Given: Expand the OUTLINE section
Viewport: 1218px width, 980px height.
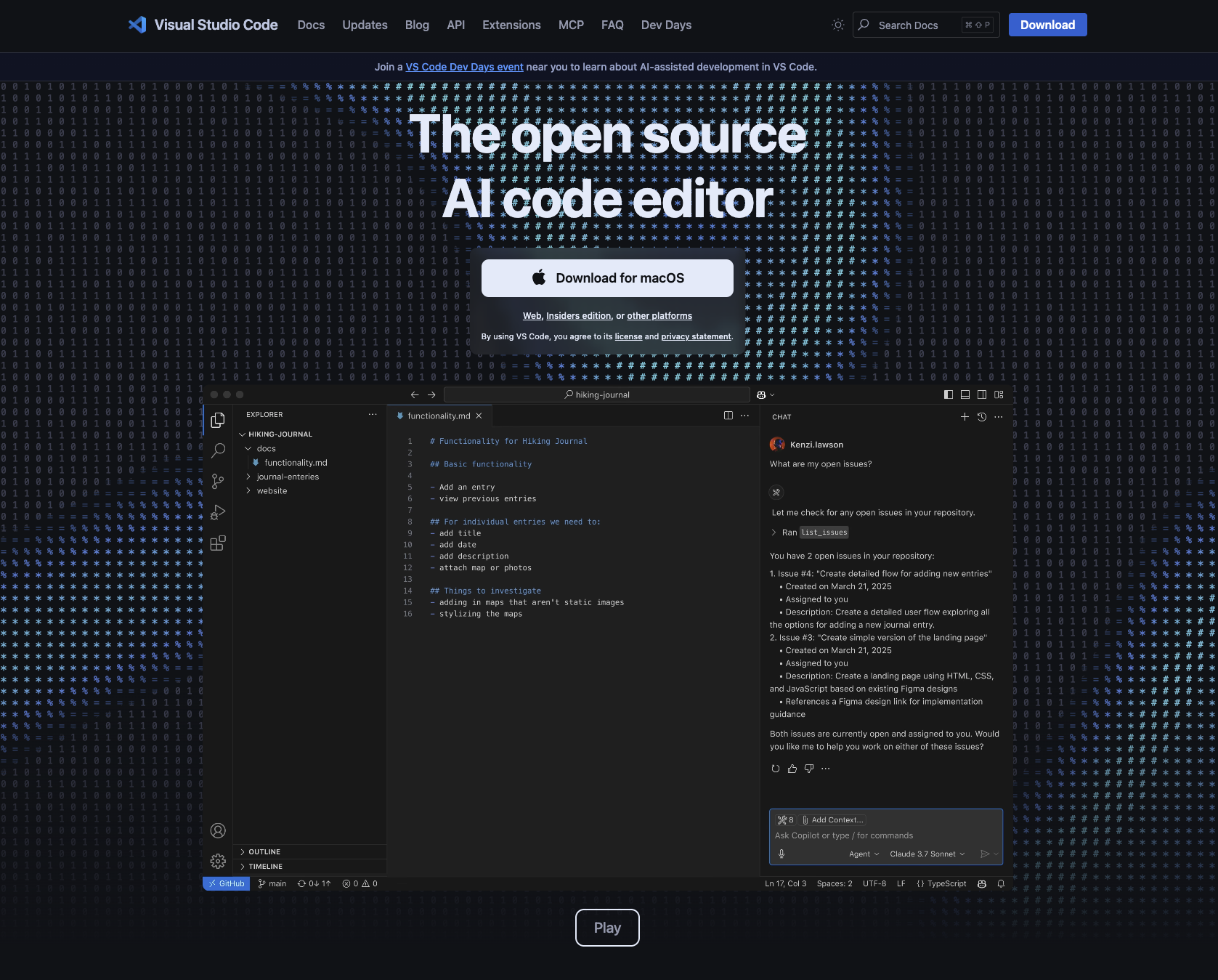Looking at the screenshot, I should pyautogui.click(x=243, y=851).
